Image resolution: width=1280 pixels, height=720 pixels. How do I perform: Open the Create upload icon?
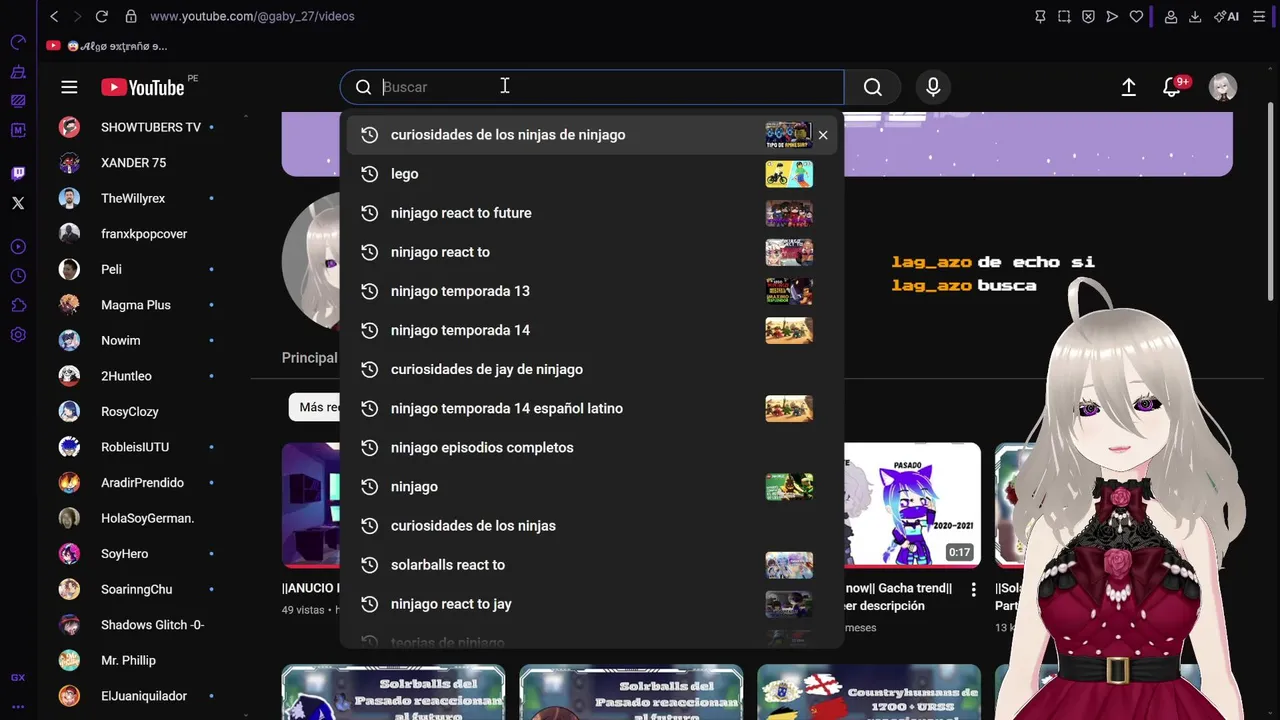pos(1128,87)
